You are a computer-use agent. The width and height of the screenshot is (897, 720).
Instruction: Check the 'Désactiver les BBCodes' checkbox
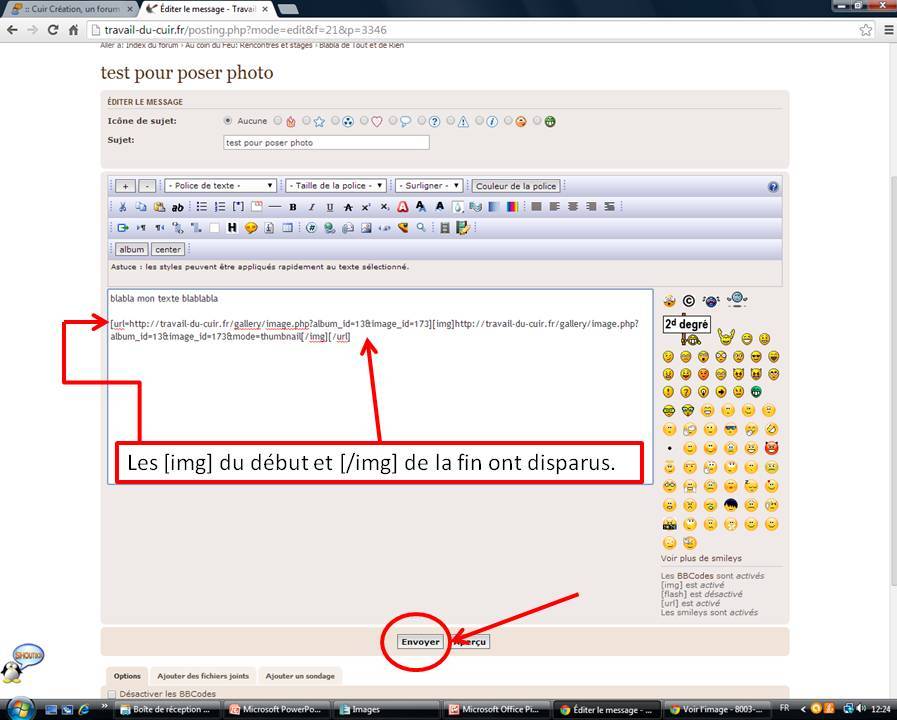point(112,694)
